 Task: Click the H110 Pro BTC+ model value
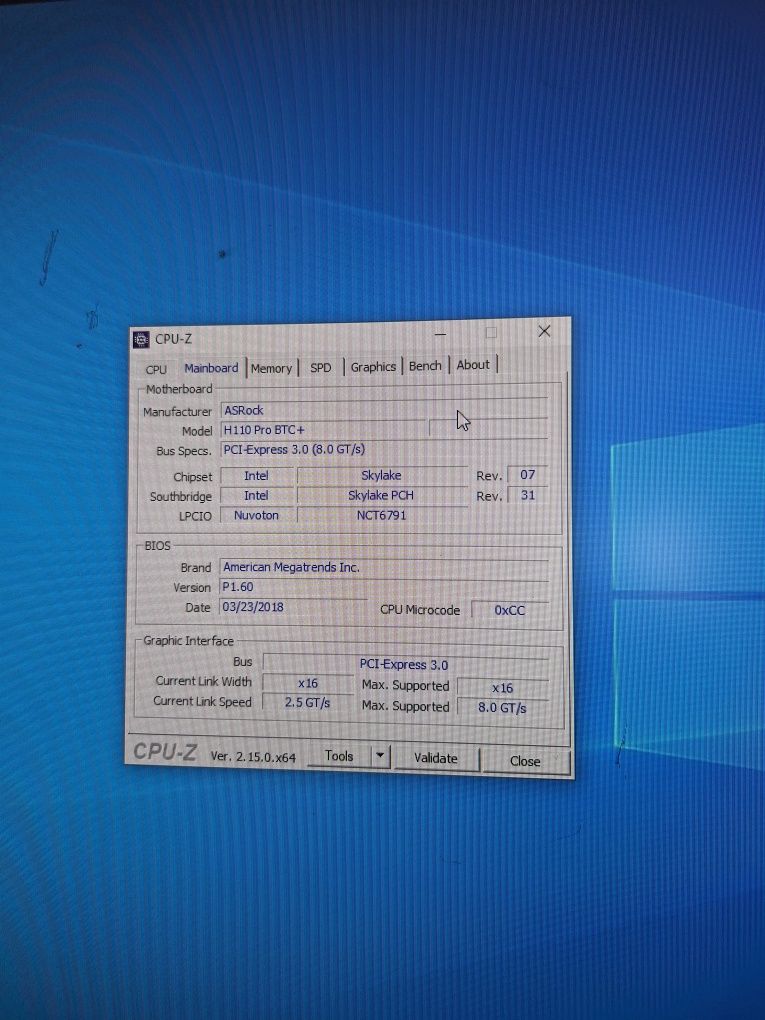323,430
